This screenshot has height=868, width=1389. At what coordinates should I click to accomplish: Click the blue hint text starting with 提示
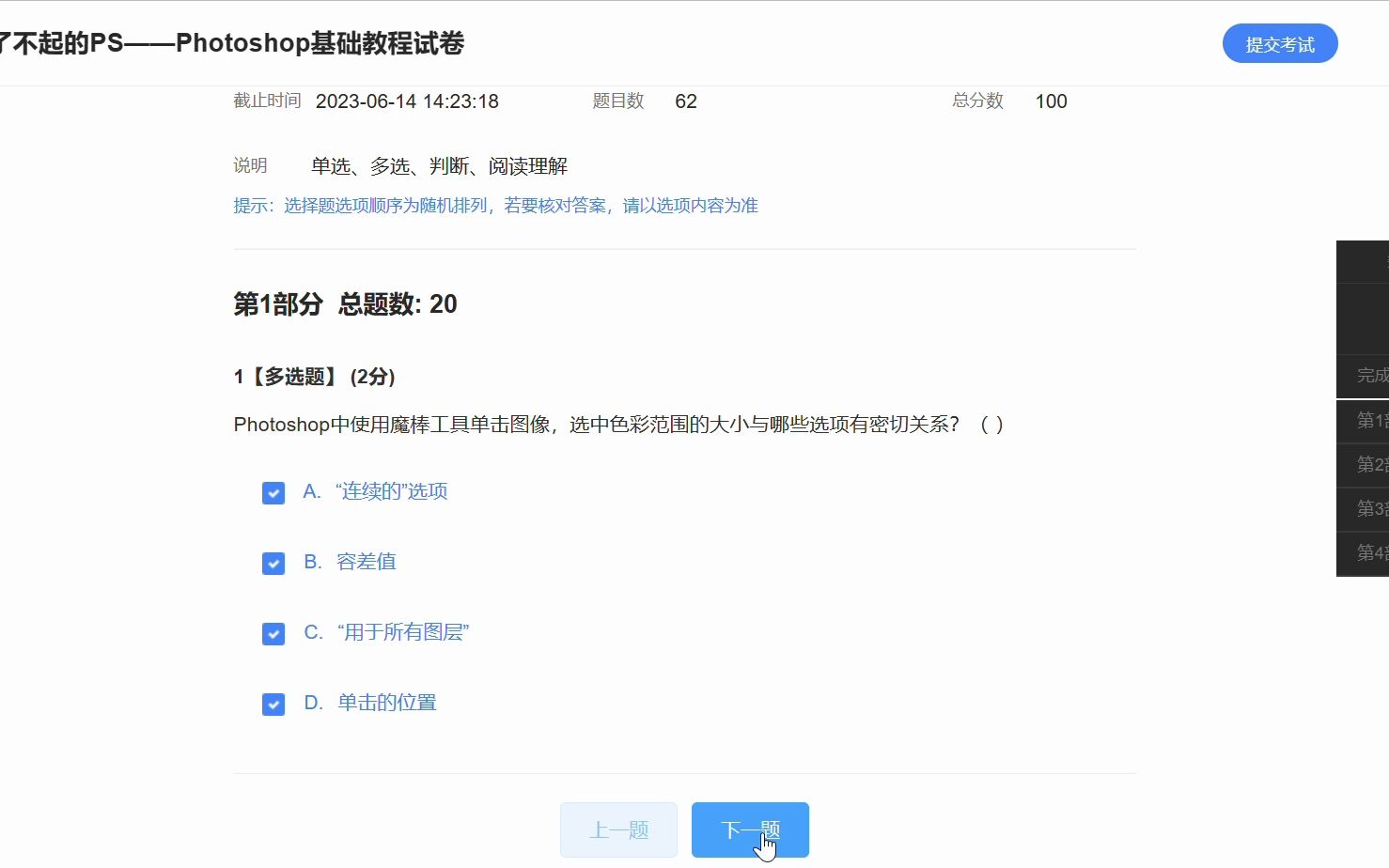495,206
